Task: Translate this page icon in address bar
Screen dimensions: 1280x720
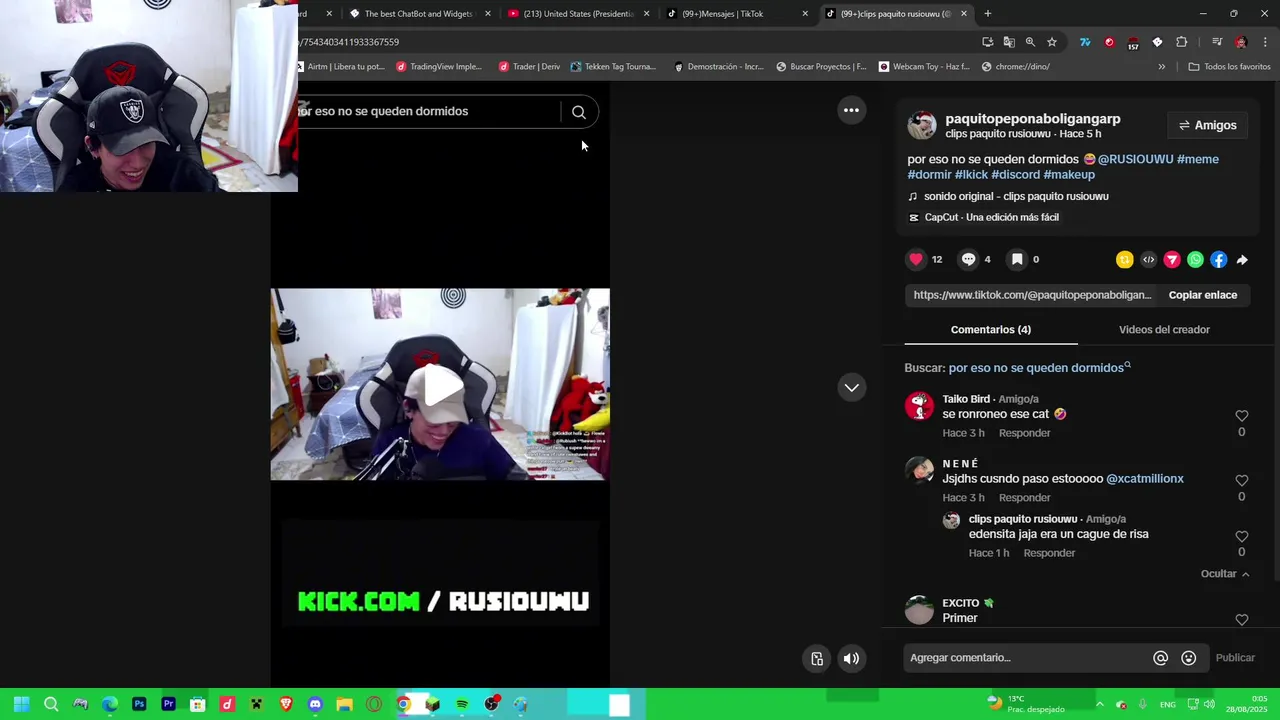Action: click(1008, 42)
